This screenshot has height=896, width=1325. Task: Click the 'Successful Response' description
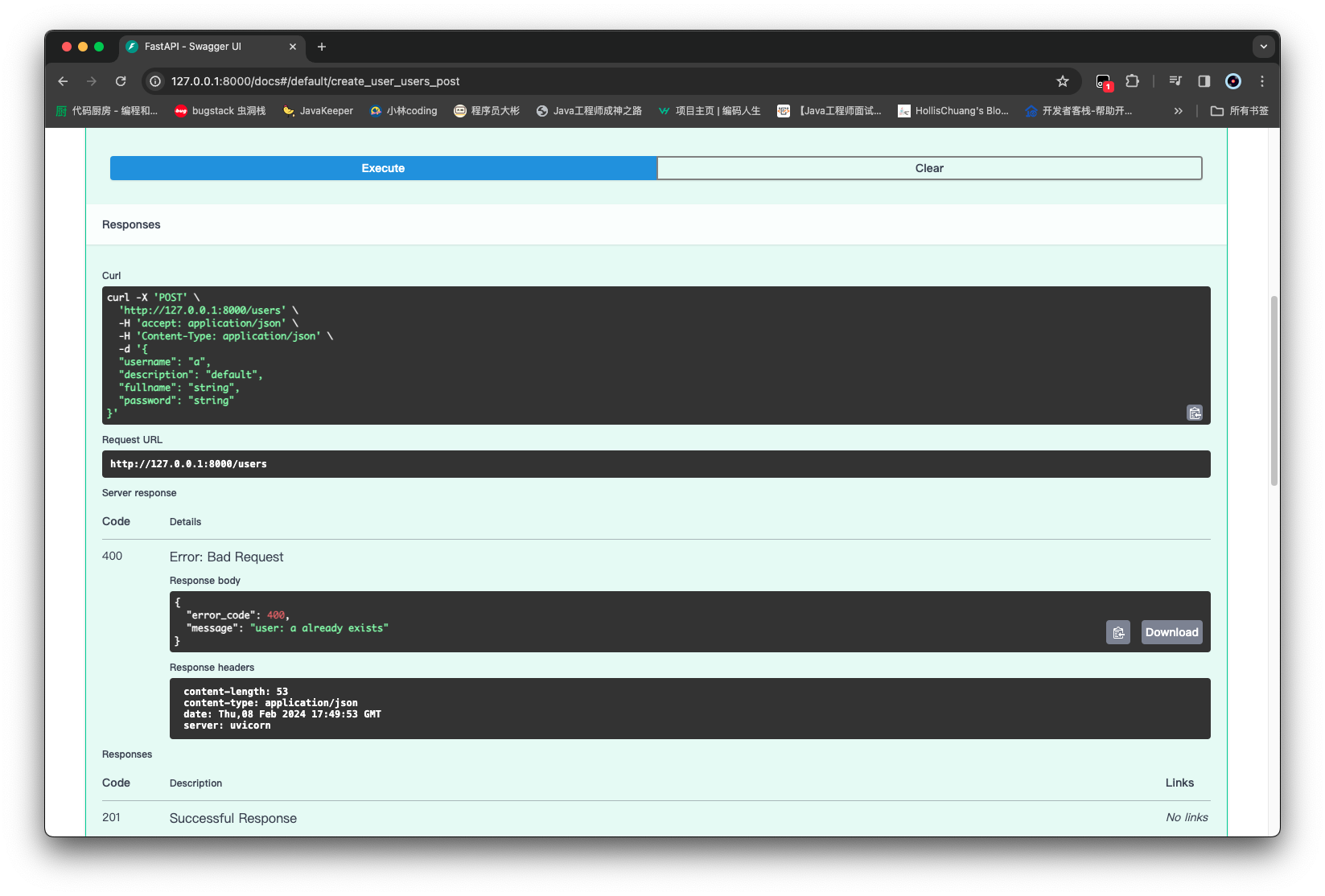coord(233,818)
